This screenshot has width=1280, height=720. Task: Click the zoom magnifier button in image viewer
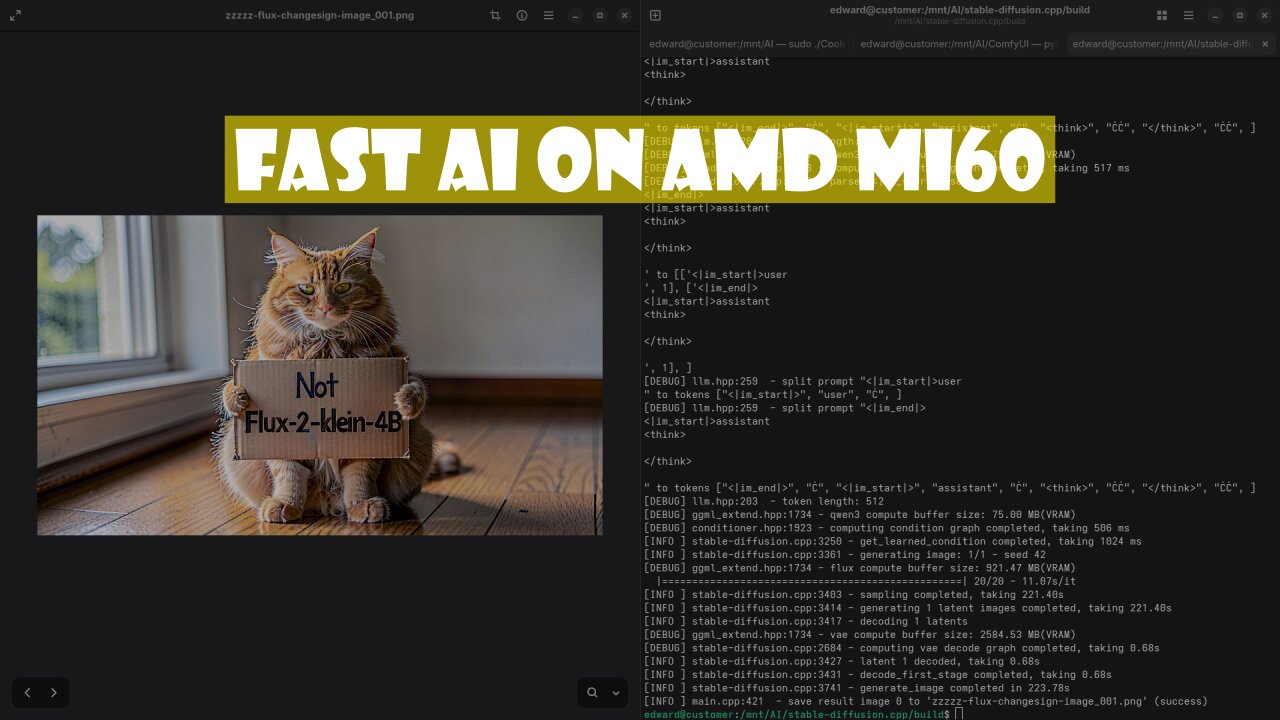[x=592, y=692]
